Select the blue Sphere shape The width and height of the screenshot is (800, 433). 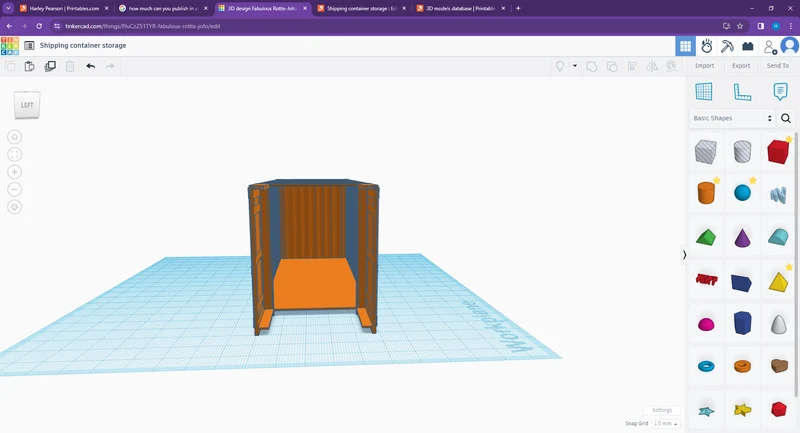(742, 193)
